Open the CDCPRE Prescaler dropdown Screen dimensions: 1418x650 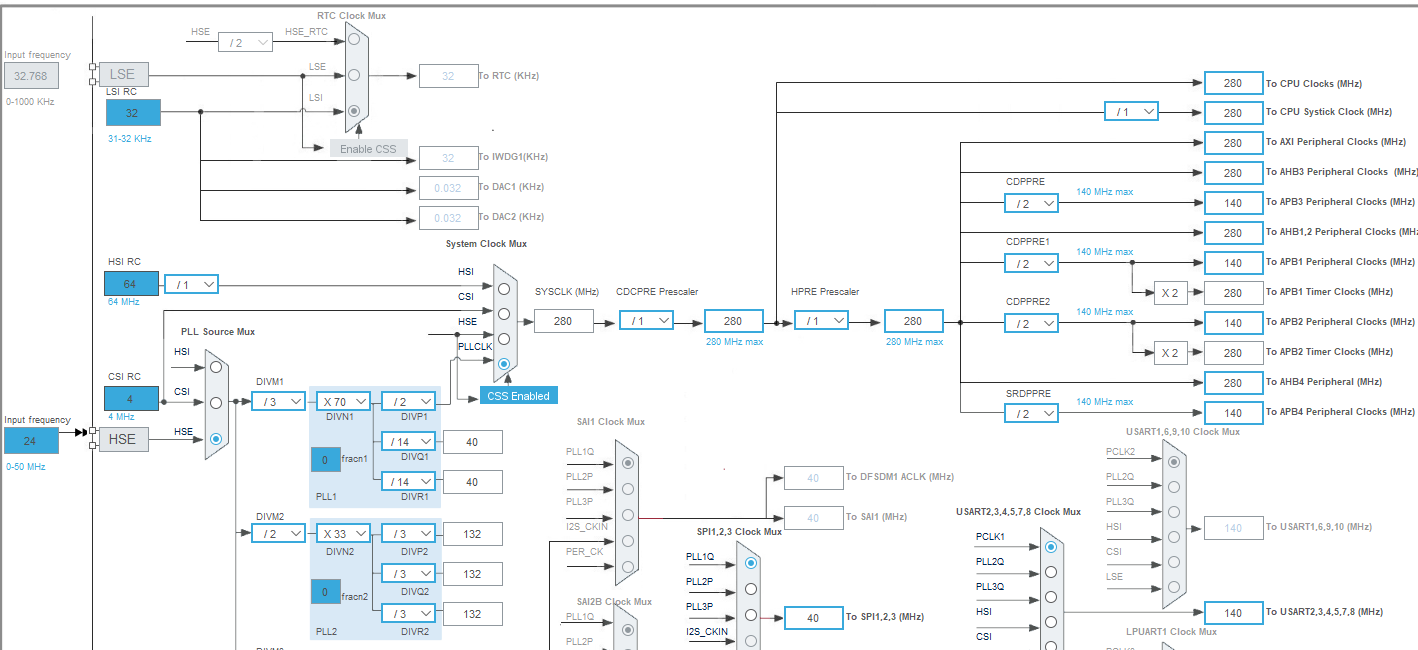[647, 321]
